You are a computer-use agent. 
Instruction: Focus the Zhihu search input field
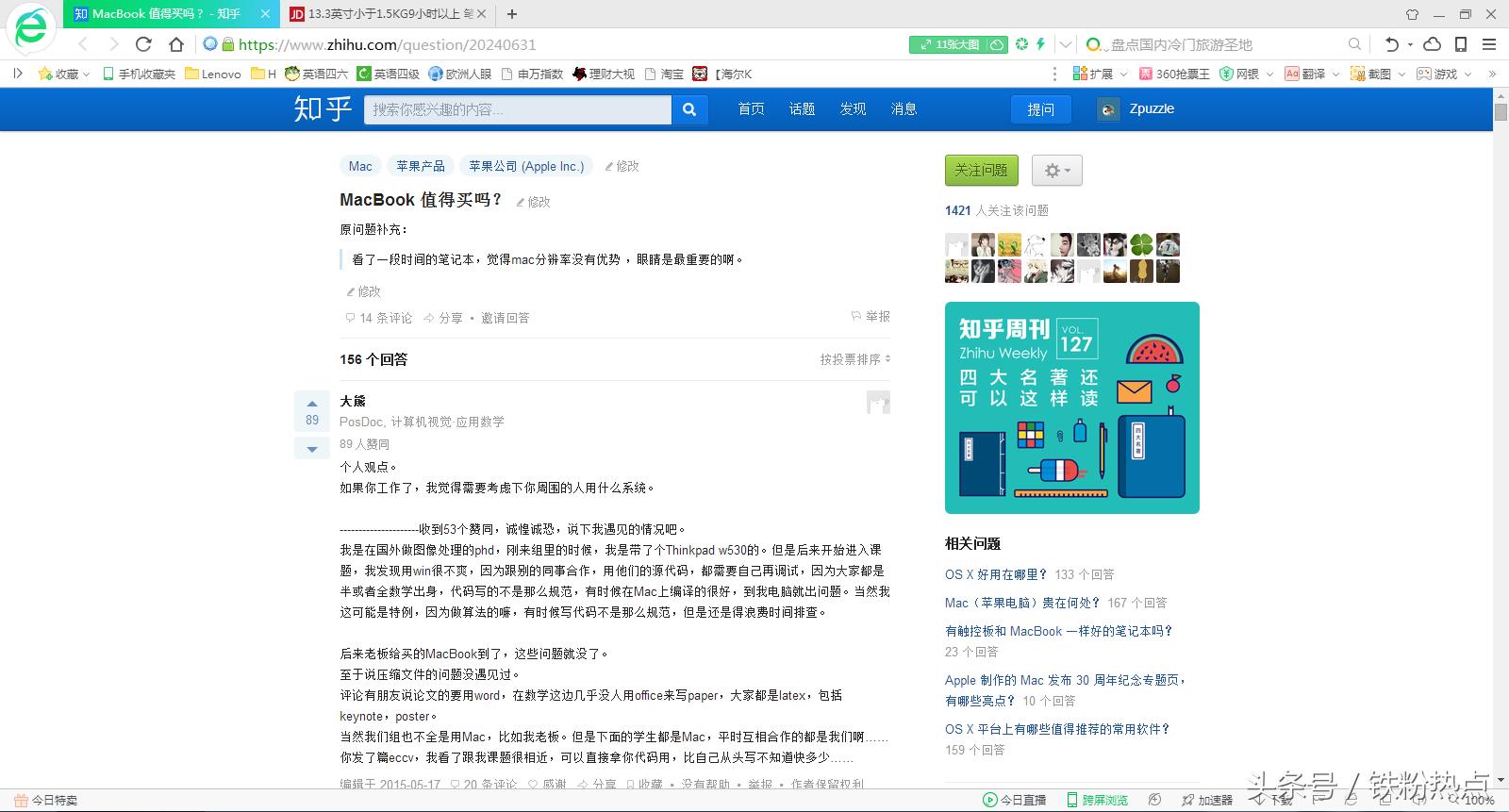pyautogui.click(x=518, y=109)
